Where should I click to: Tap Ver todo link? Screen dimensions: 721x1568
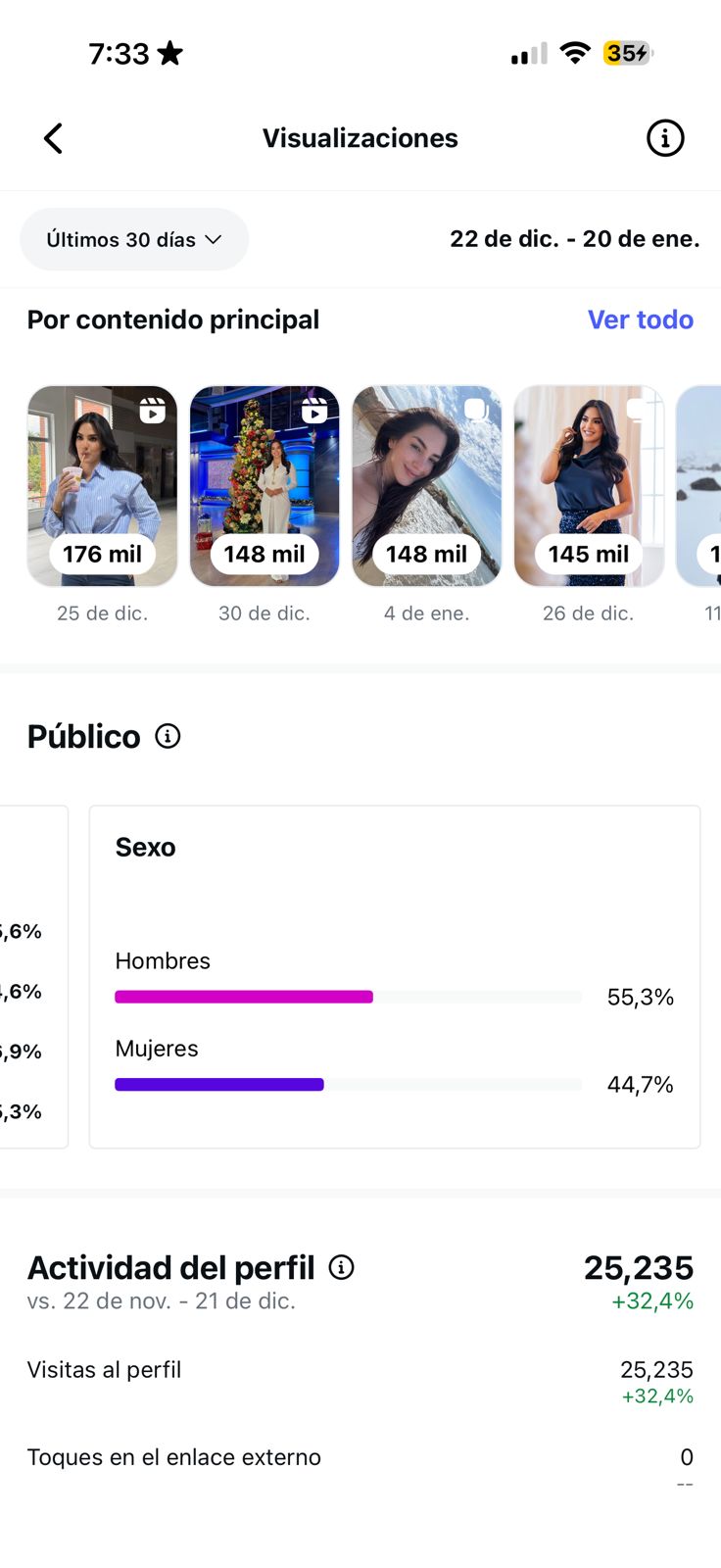(640, 319)
